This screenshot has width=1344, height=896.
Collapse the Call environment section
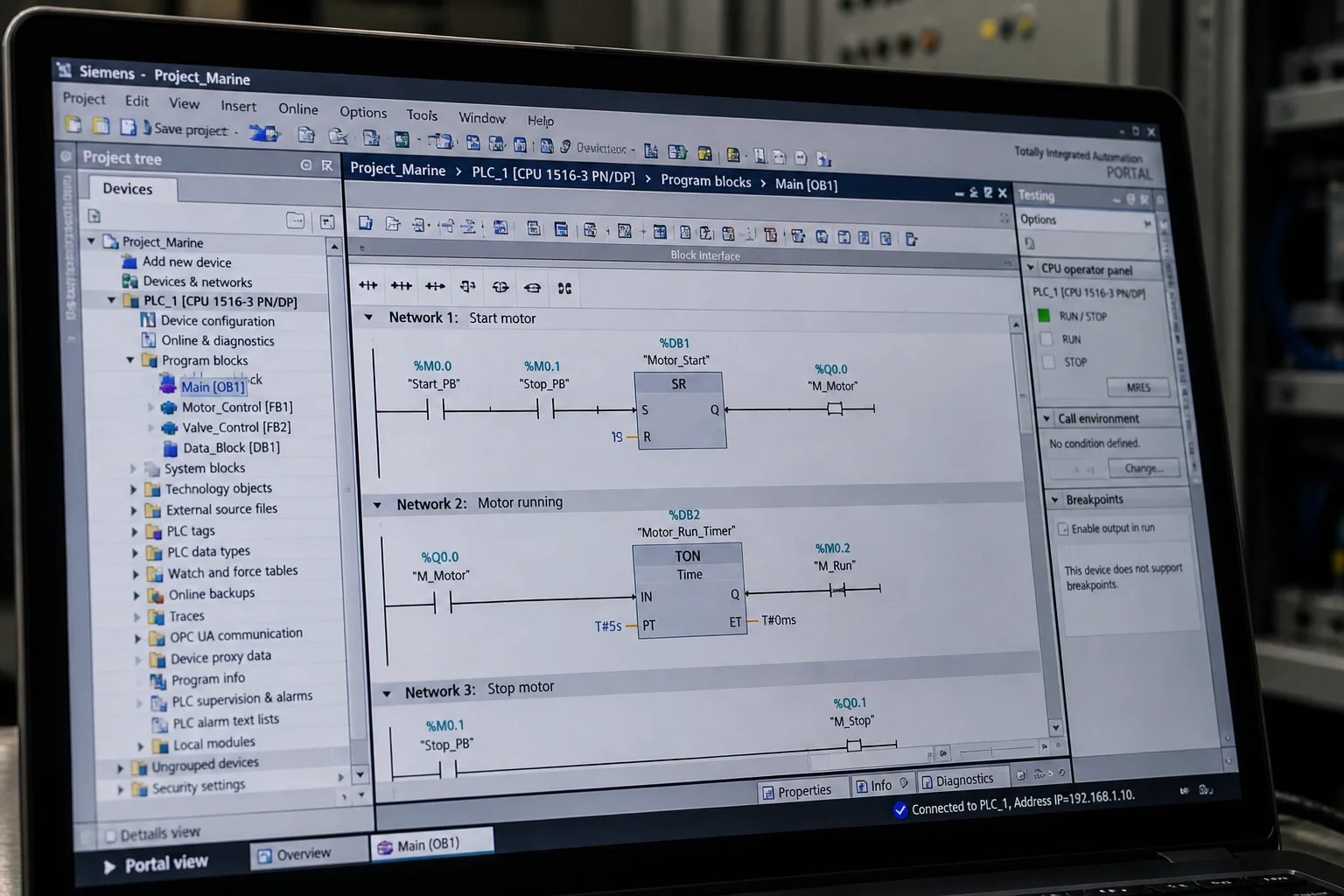click(x=1046, y=418)
